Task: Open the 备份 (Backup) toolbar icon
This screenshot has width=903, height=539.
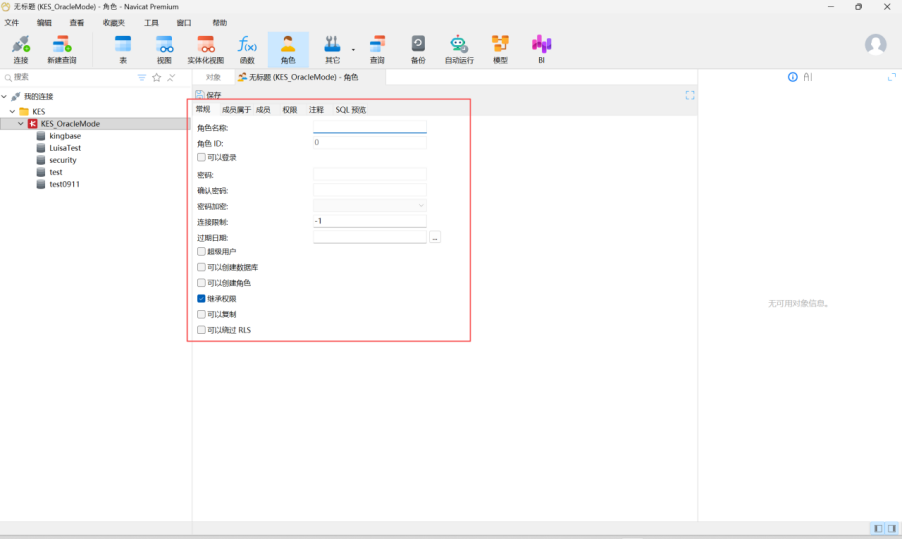Action: click(x=418, y=48)
